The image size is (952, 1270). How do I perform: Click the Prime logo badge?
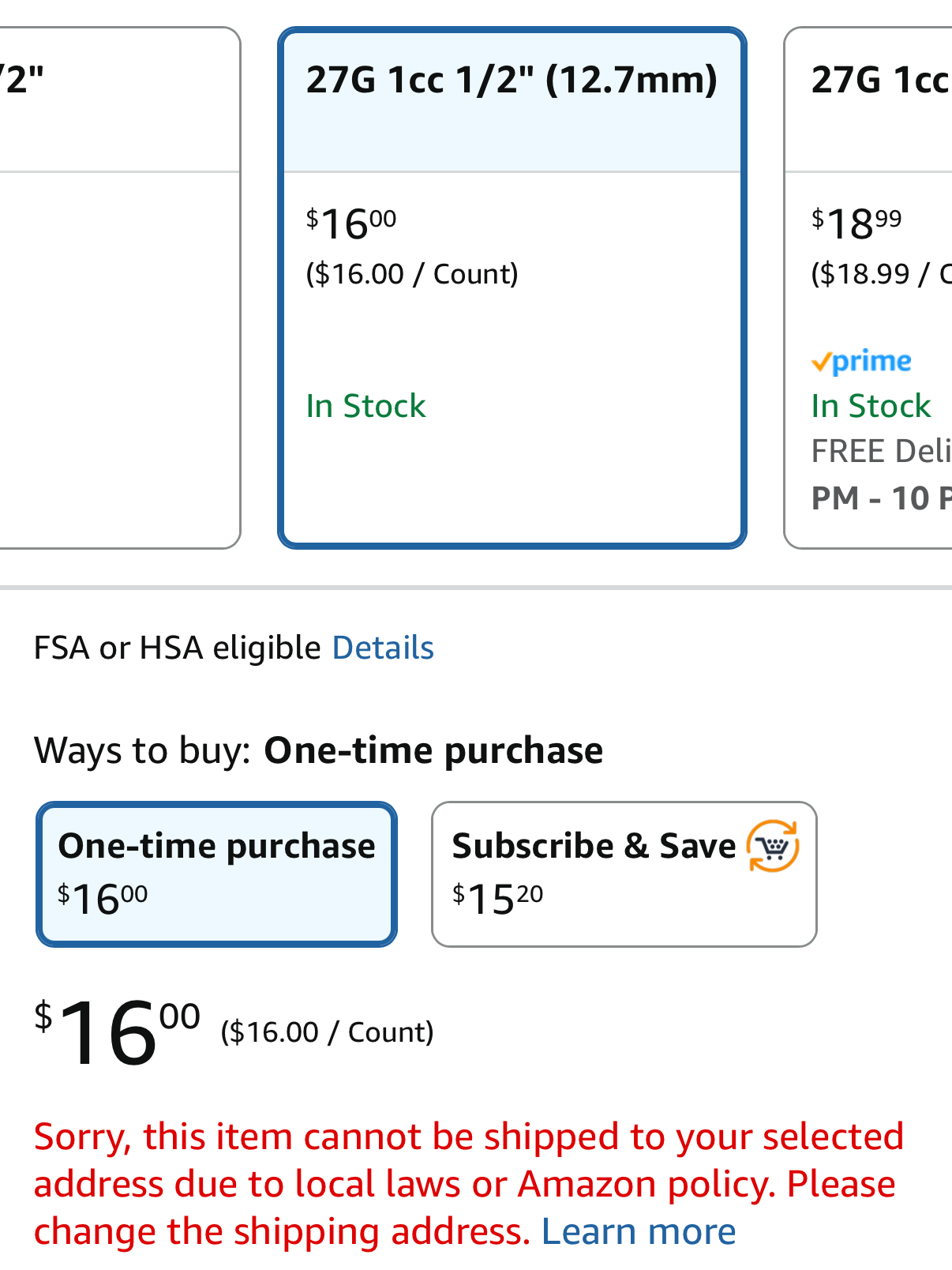click(x=861, y=362)
